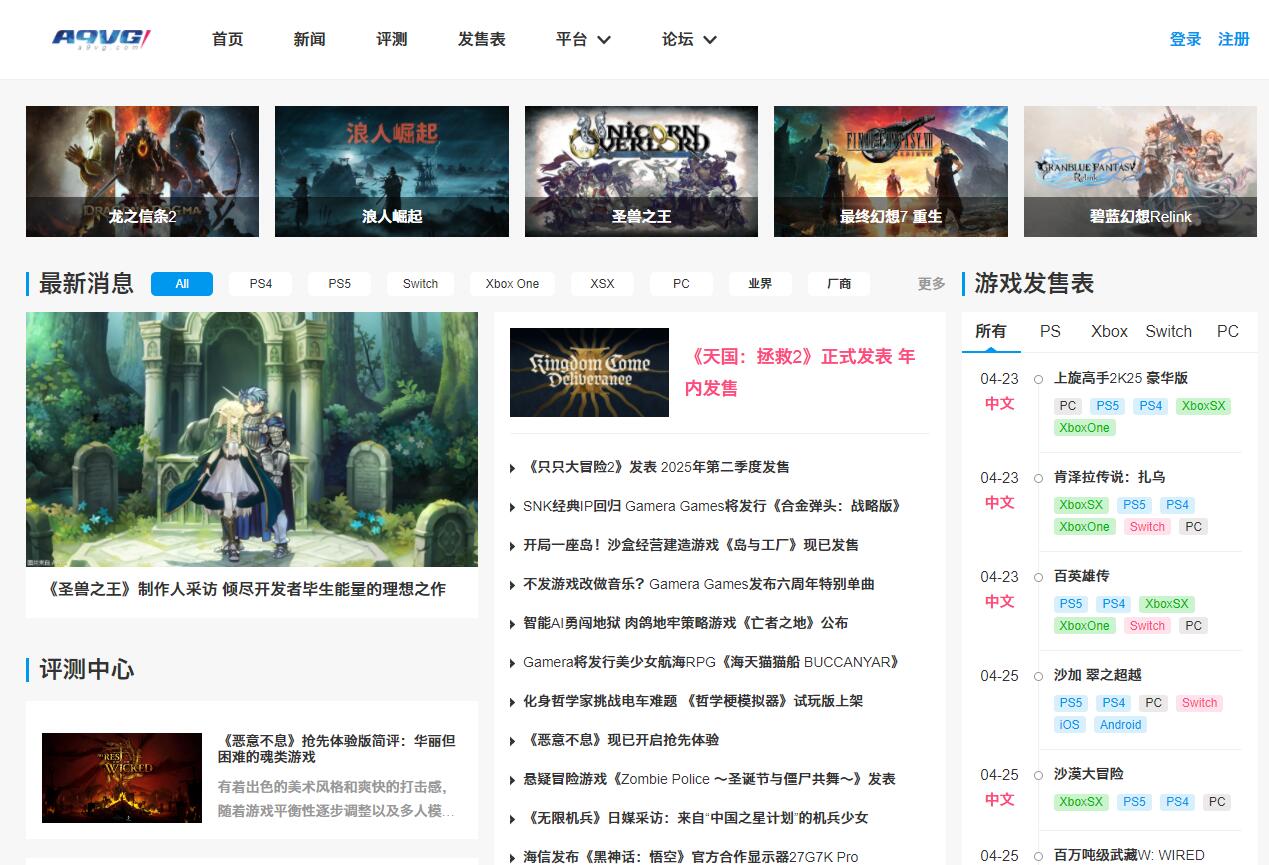Select the All news filter
Screen dimensions: 1269x865
(182, 284)
